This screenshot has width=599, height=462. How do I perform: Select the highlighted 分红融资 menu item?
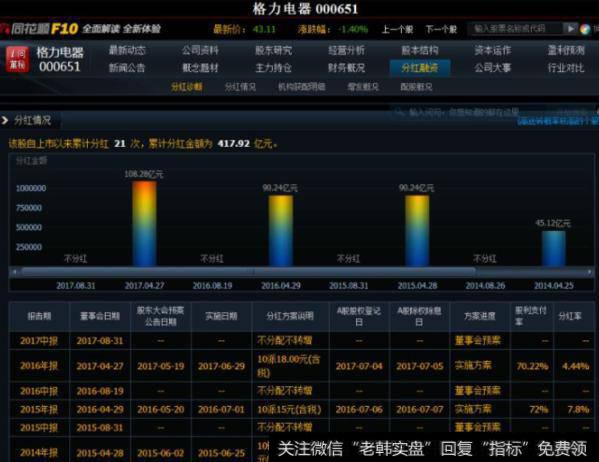419,68
